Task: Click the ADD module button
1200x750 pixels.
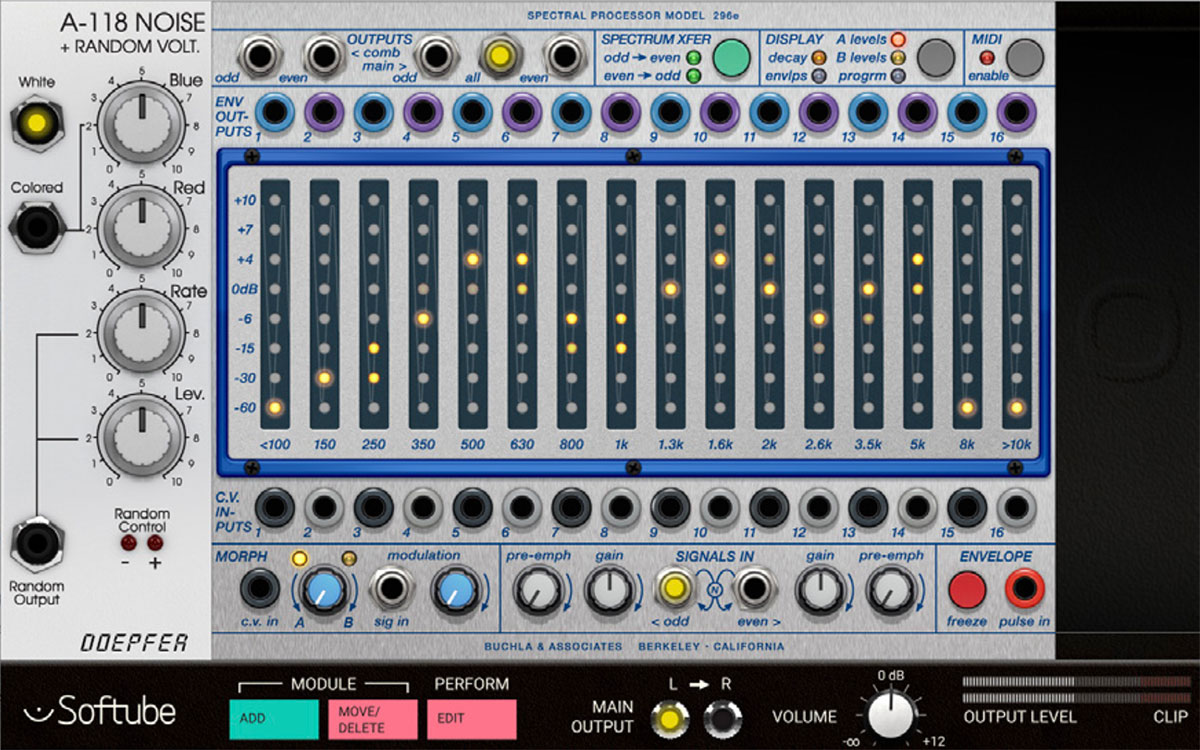Action: click(x=273, y=719)
